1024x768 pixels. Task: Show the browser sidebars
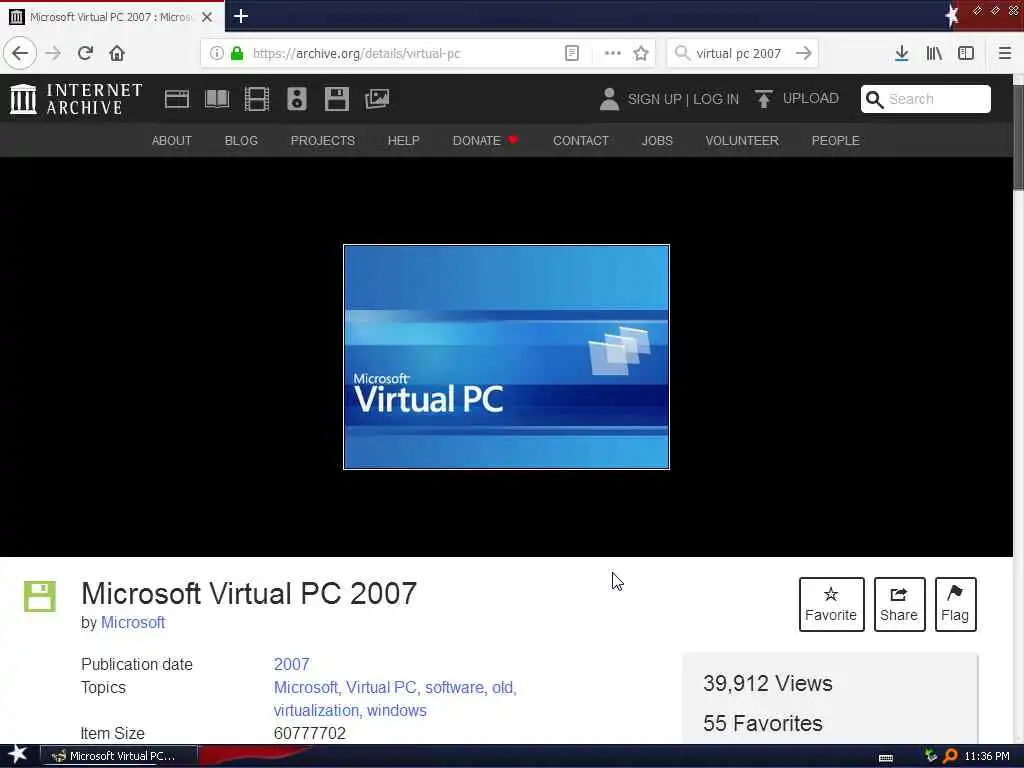tap(966, 53)
